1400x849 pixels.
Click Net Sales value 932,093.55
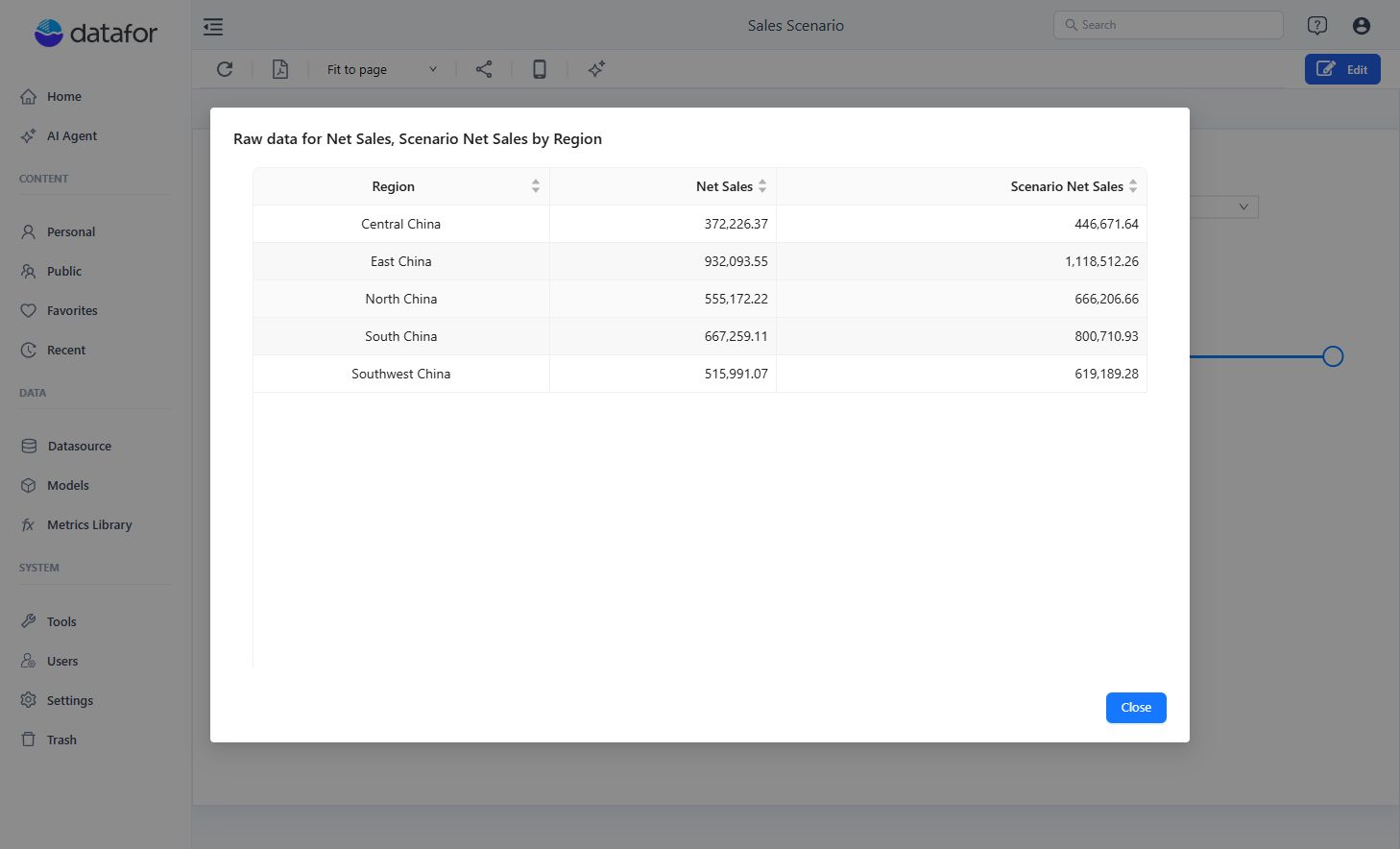pyautogui.click(x=736, y=261)
